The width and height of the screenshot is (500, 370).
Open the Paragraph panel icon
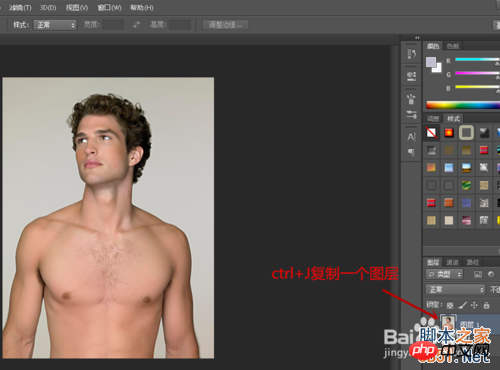pyautogui.click(x=412, y=152)
